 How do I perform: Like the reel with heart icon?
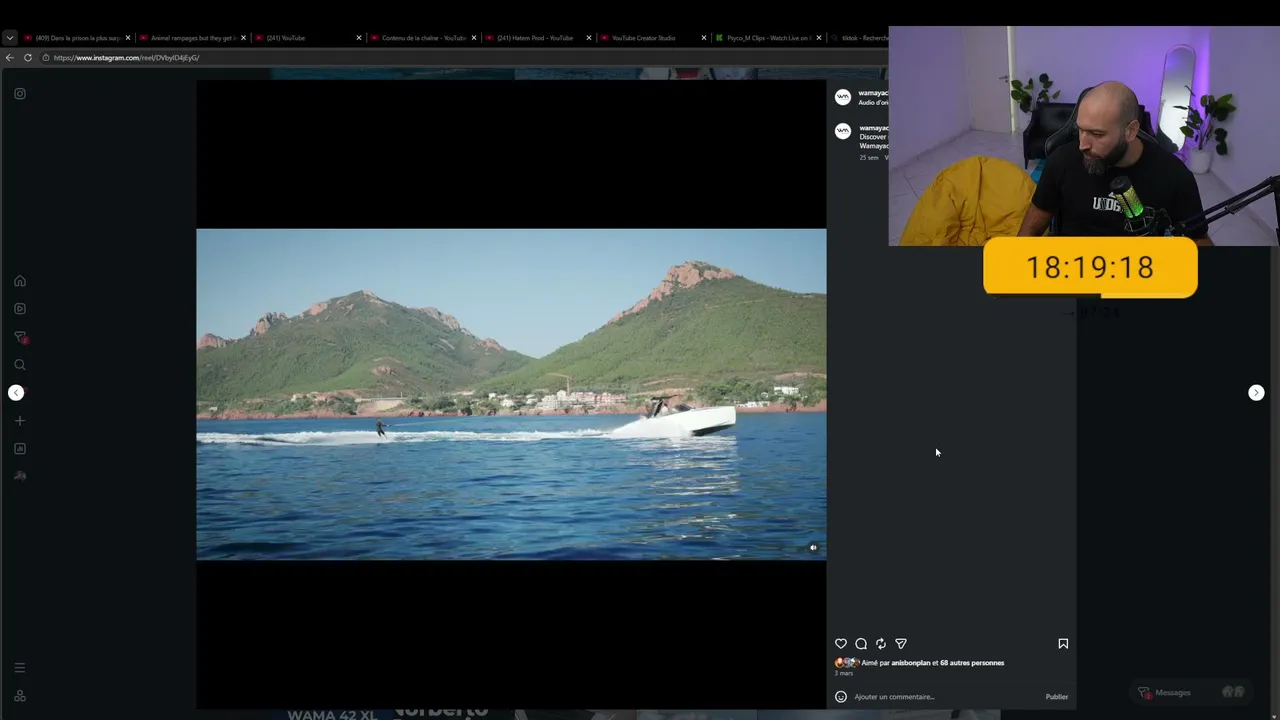841,644
